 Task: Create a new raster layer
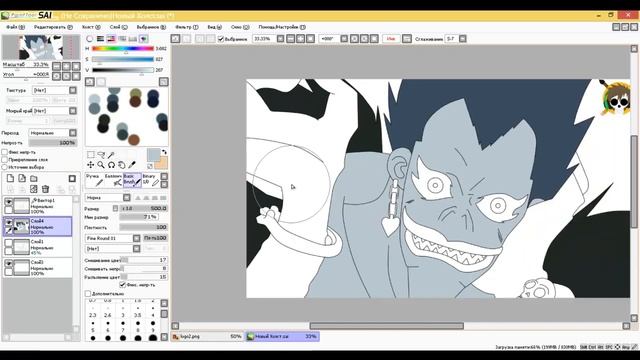[10, 178]
